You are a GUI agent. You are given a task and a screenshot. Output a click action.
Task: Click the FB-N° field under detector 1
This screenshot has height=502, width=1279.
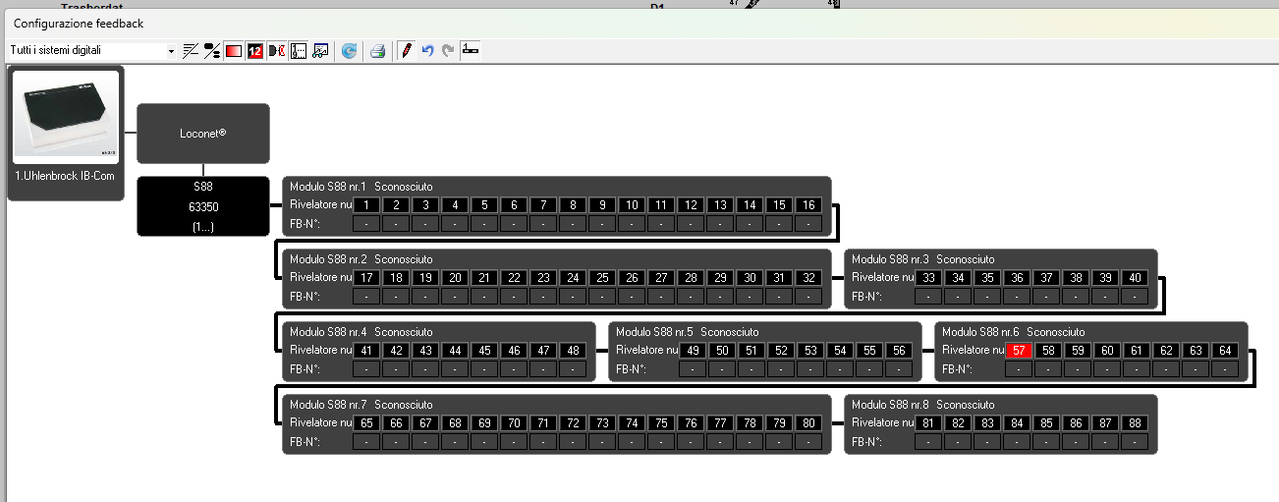pyautogui.click(x=367, y=223)
